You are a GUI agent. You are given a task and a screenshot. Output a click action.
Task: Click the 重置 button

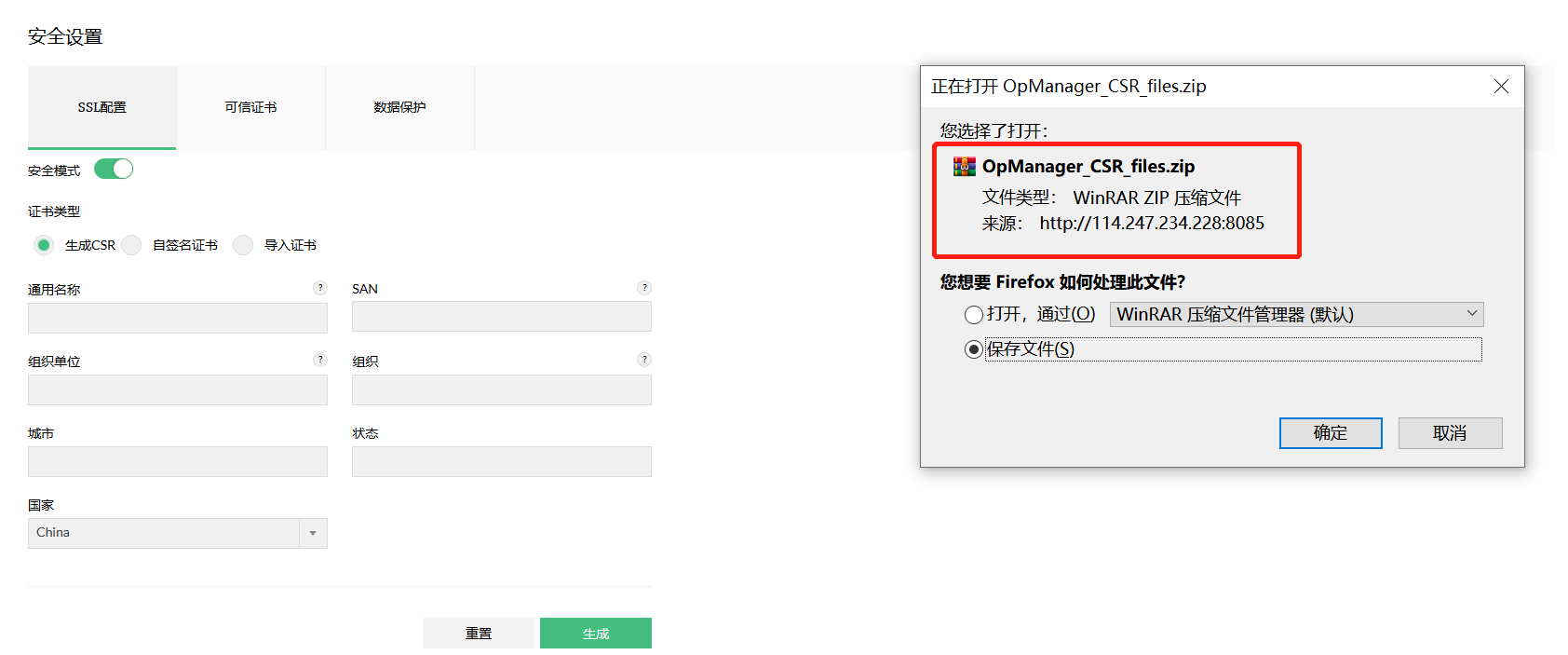point(479,634)
